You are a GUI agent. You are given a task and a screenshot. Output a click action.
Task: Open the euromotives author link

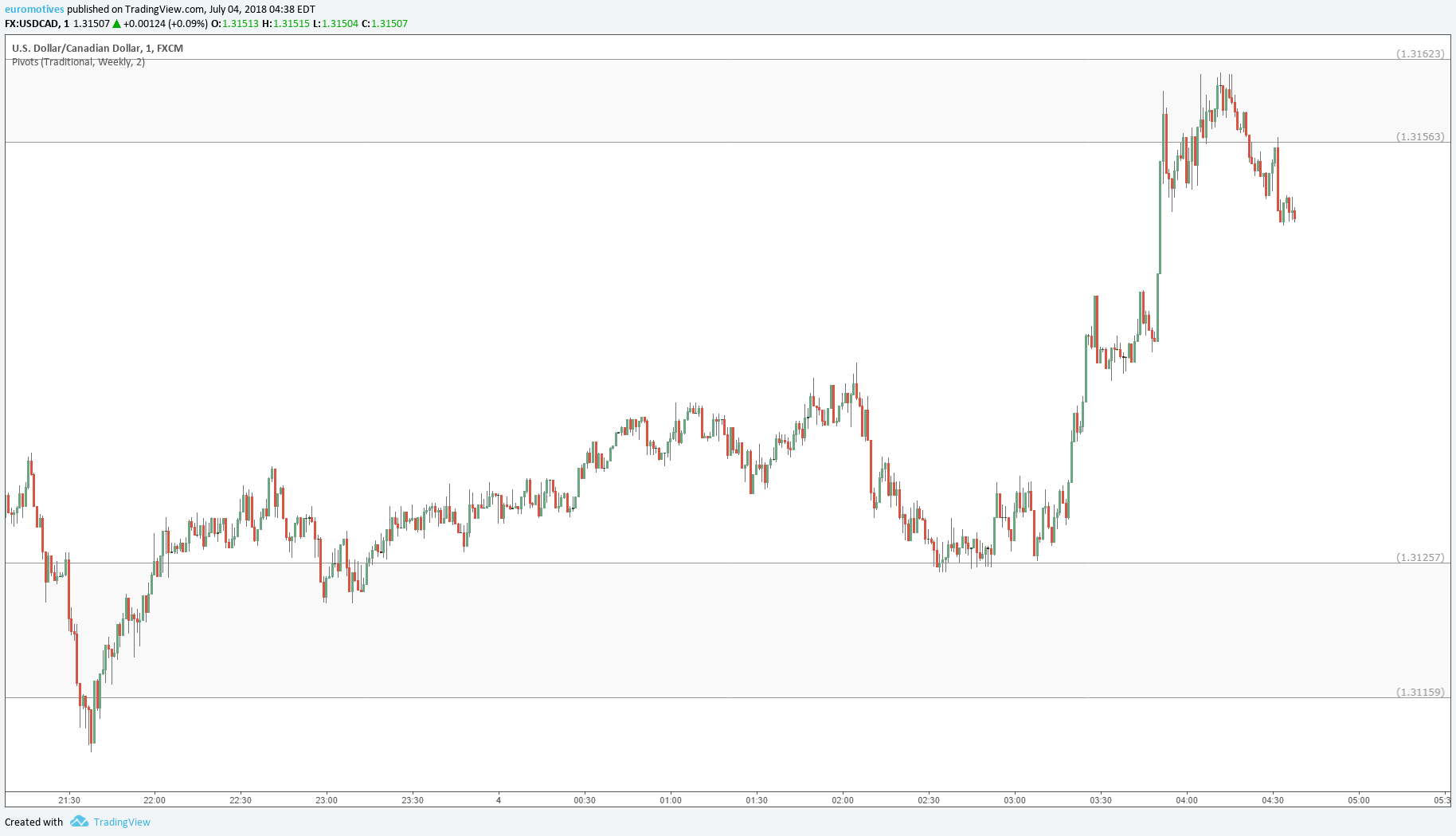pyautogui.click(x=34, y=10)
